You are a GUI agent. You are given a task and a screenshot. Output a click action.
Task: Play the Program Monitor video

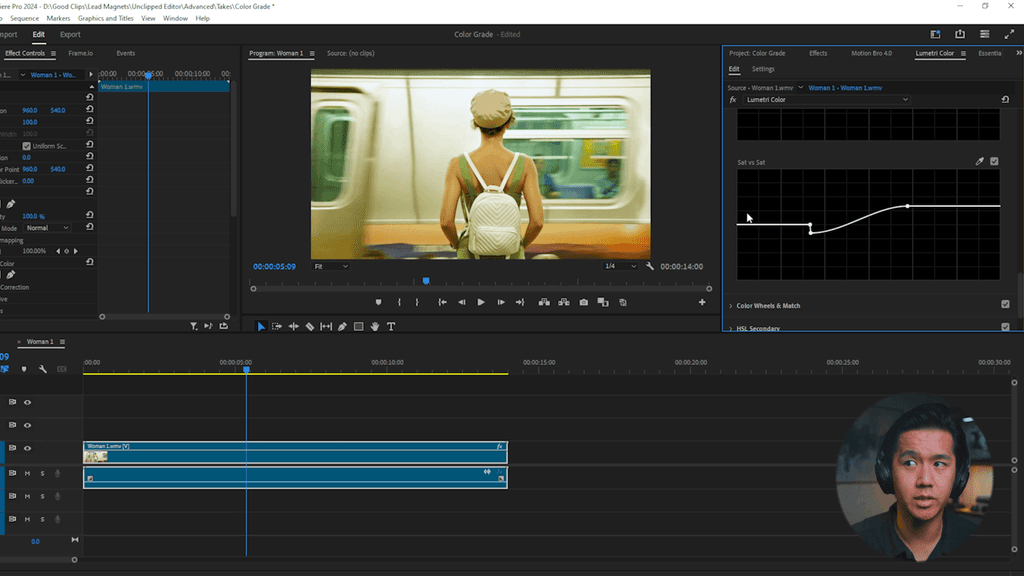coord(481,302)
